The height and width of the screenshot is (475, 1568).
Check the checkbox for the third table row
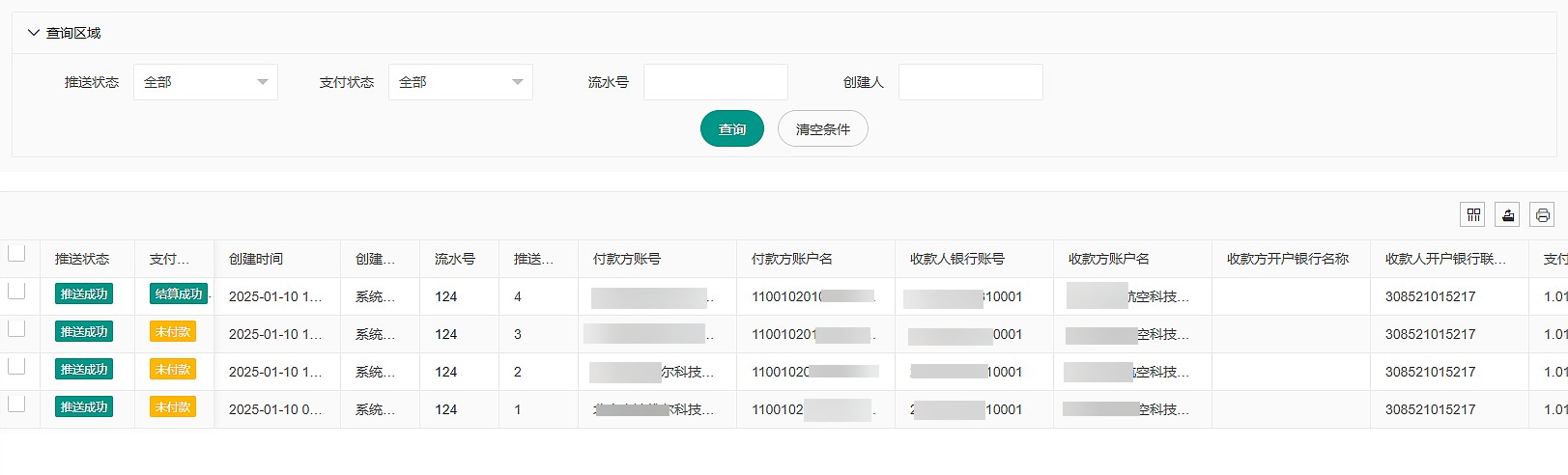tap(16, 366)
